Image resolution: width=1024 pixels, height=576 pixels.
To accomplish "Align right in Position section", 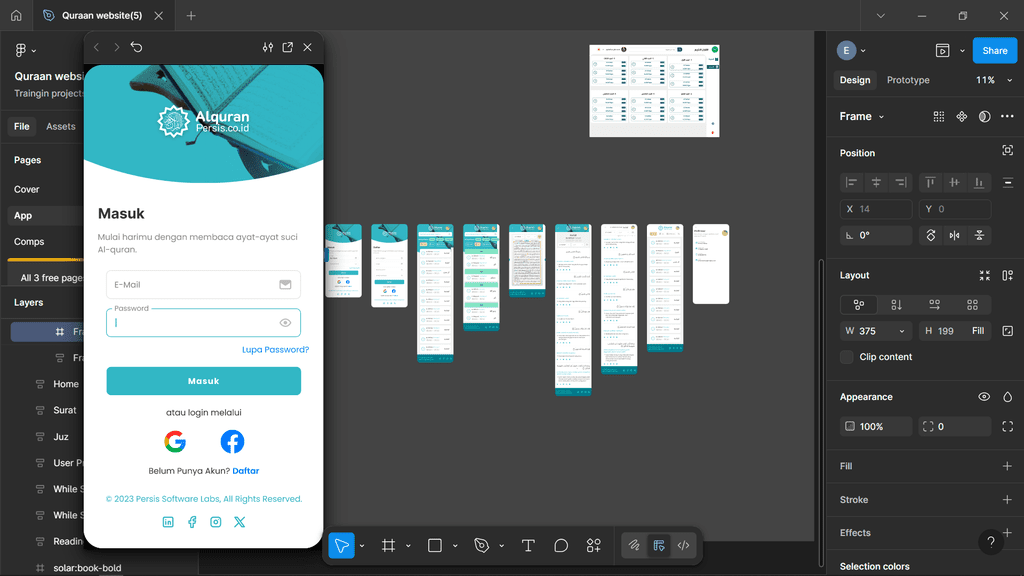I will pos(901,182).
